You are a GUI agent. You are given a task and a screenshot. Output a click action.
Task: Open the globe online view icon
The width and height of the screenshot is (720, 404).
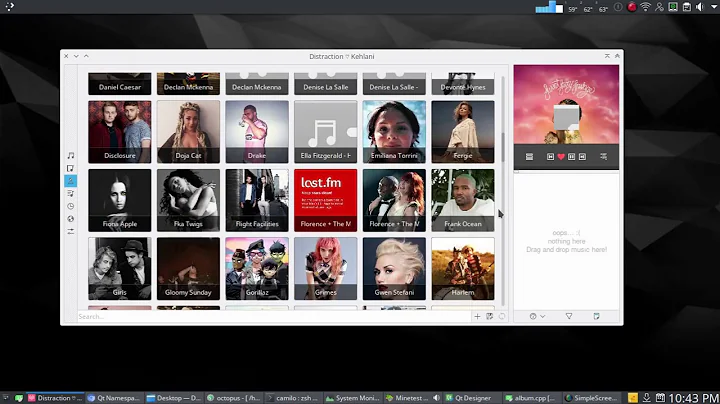pyautogui.click(x=71, y=219)
